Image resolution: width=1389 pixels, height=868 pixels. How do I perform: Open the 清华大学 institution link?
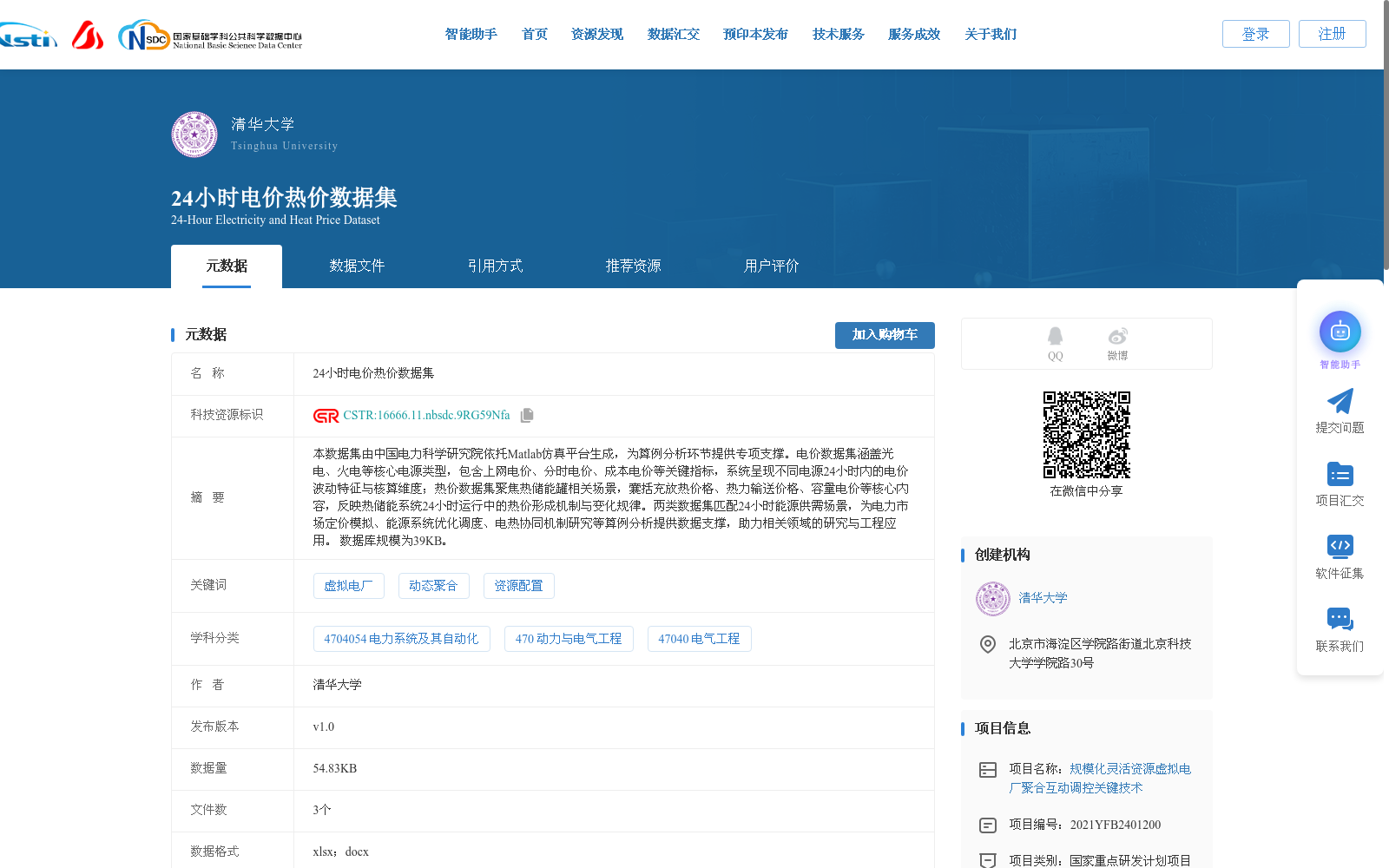click(x=1044, y=598)
